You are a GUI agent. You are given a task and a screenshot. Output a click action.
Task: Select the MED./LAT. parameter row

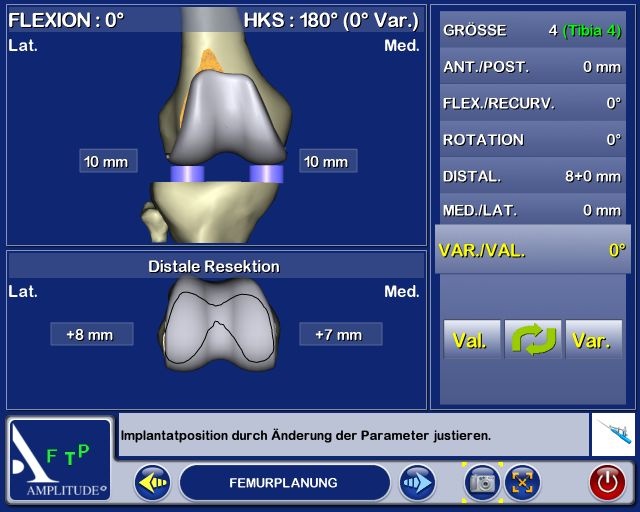pos(533,209)
